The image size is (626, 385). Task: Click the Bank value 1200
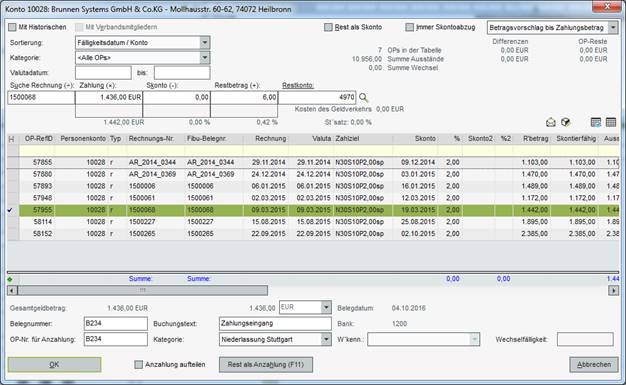pos(399,324)
